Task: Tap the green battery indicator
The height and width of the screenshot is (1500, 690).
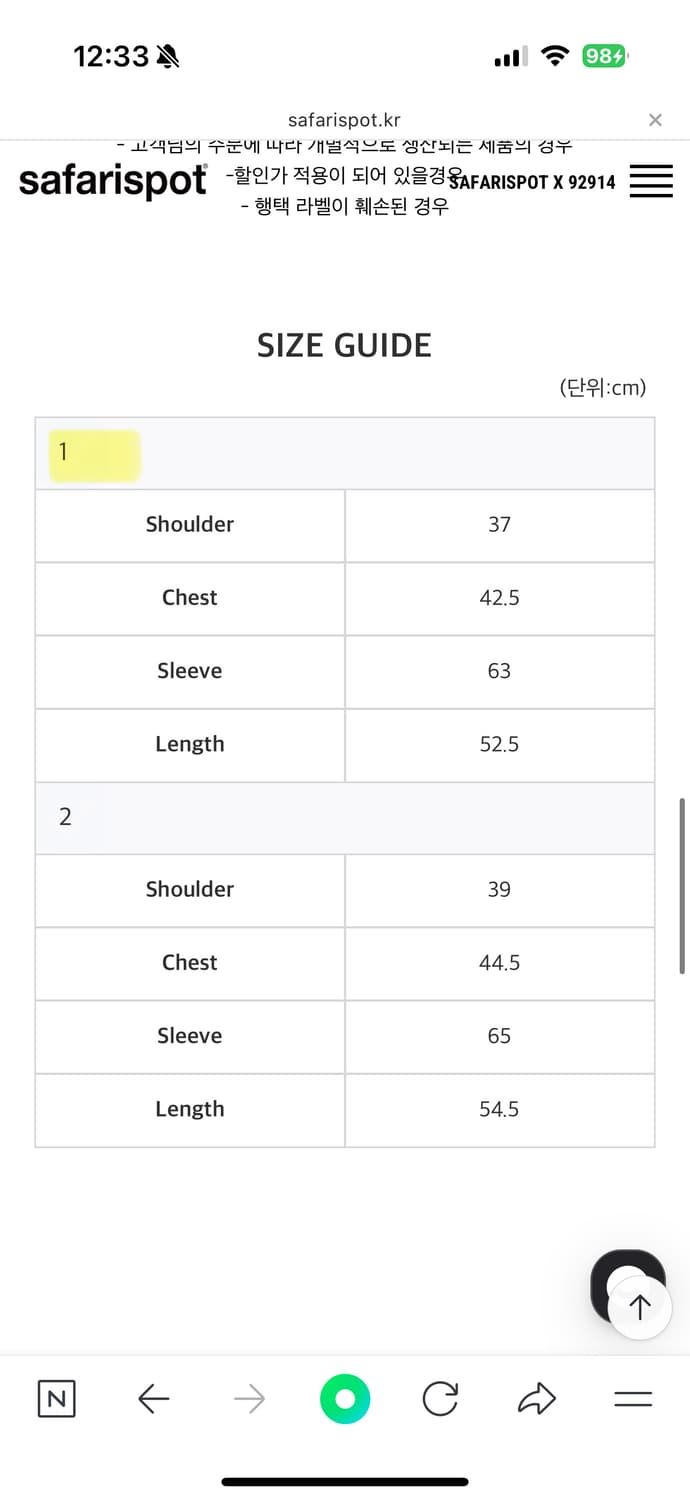Action: pyautogui.click(x=605, y=57)
